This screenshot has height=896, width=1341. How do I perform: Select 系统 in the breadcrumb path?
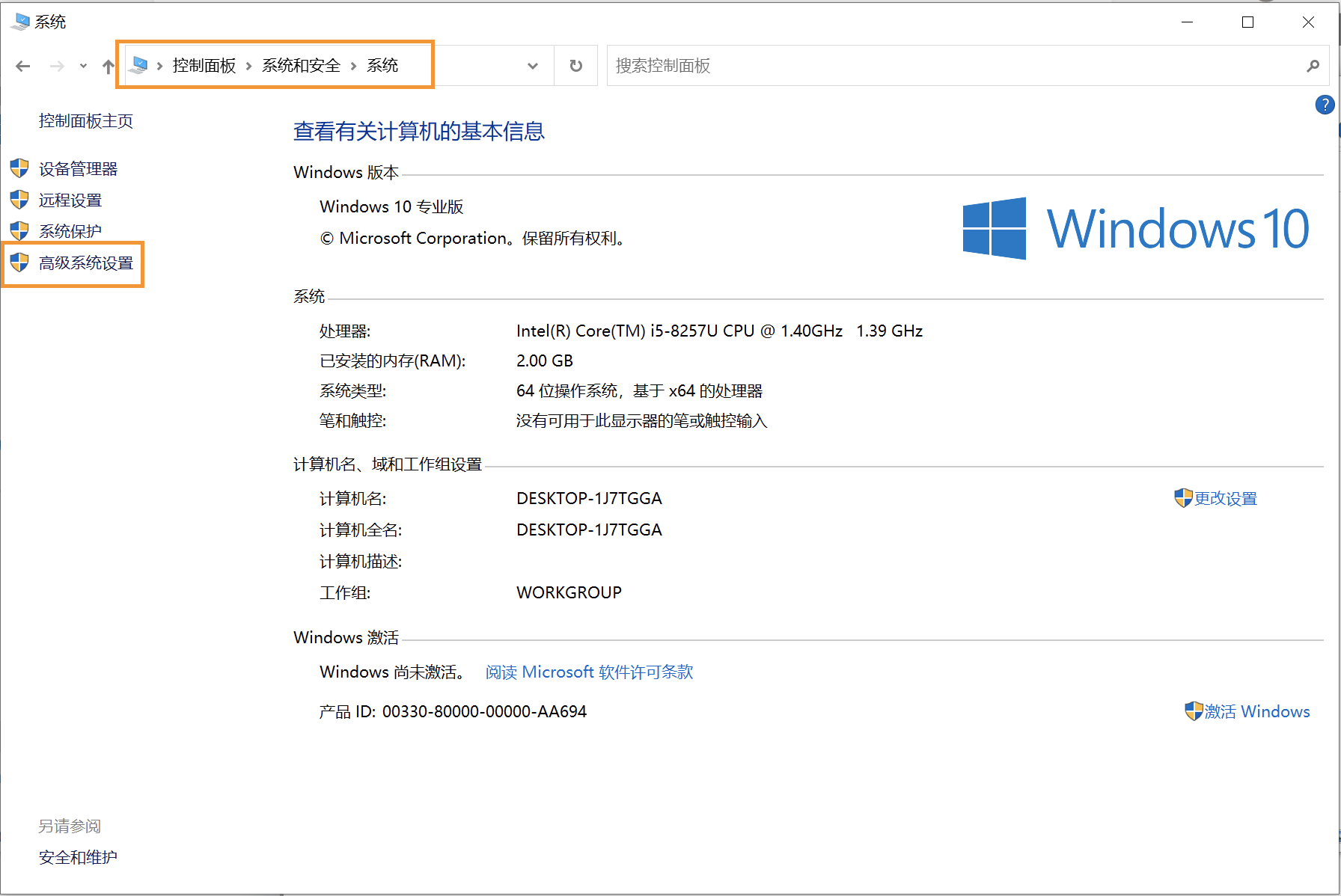tap(382, 66)
